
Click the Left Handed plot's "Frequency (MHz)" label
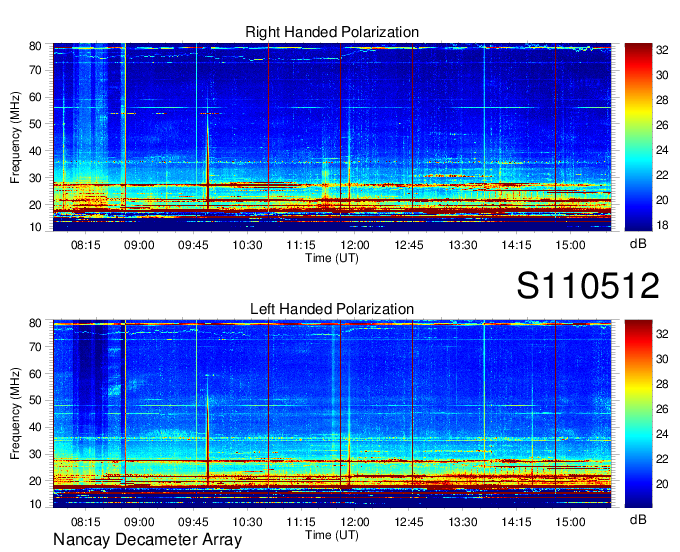(15, 414)
